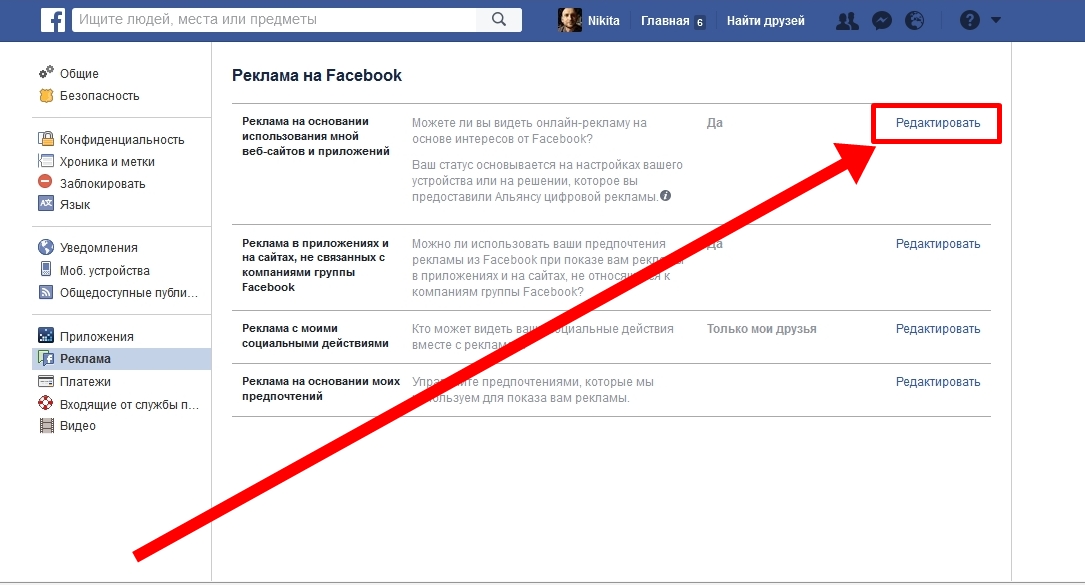Open Найти друзей in the top bar
Viewport: 1085px width, 585px height.
[x=765, y=20]
